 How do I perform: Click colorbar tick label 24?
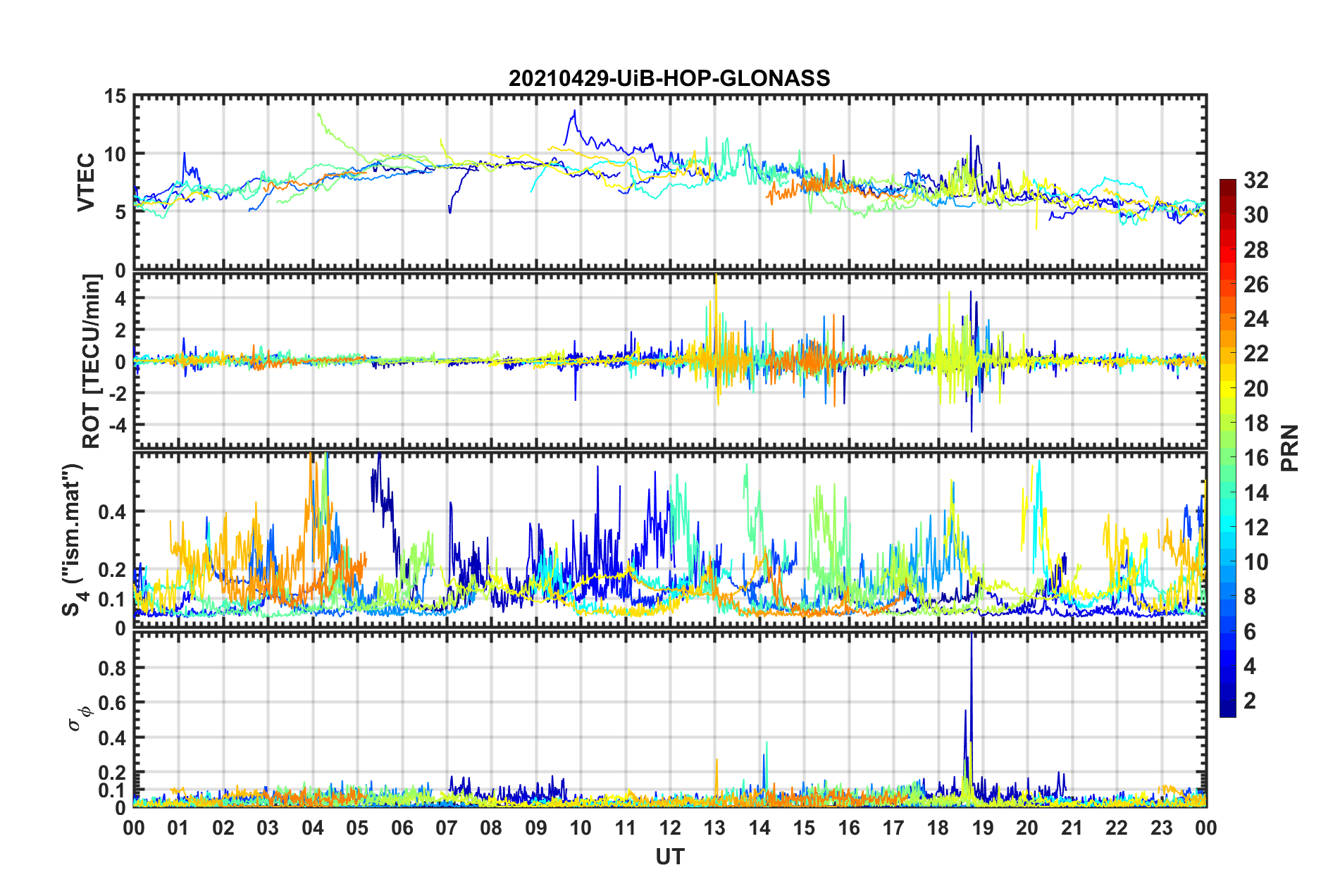1256,319
